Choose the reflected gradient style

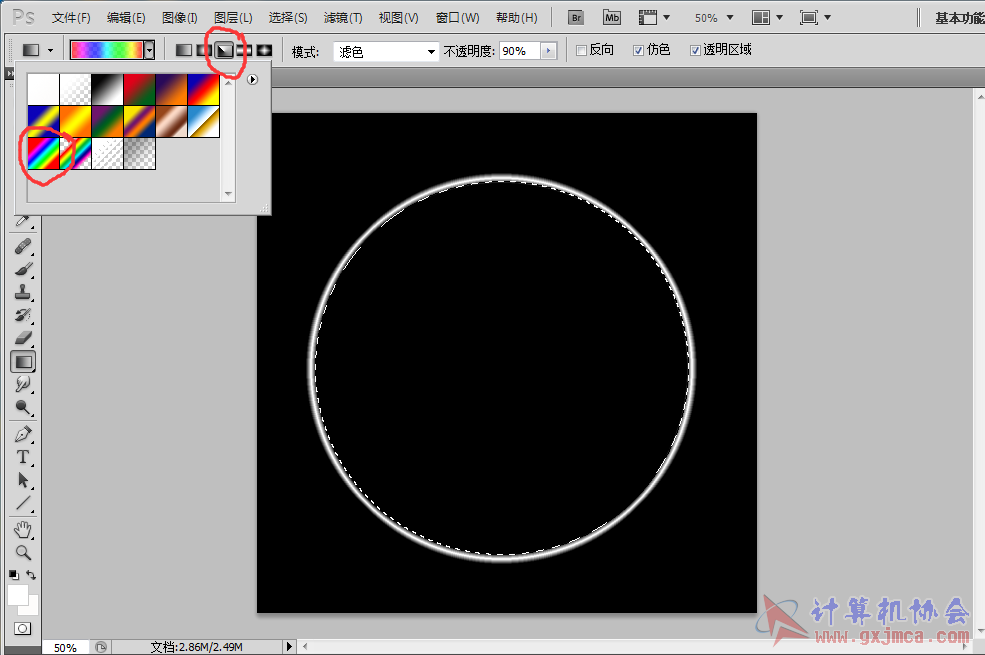pyautogui.click(x=244, y=50)
